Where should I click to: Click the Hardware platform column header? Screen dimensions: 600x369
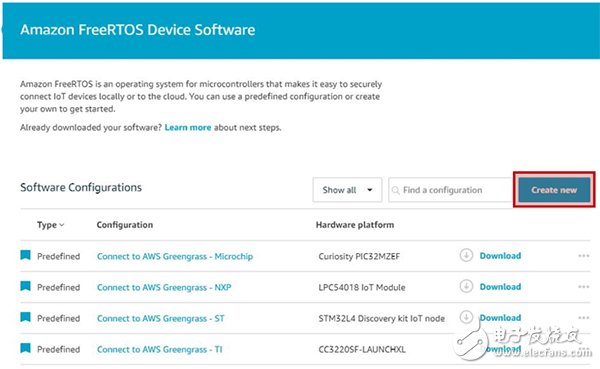coord(355,225)
